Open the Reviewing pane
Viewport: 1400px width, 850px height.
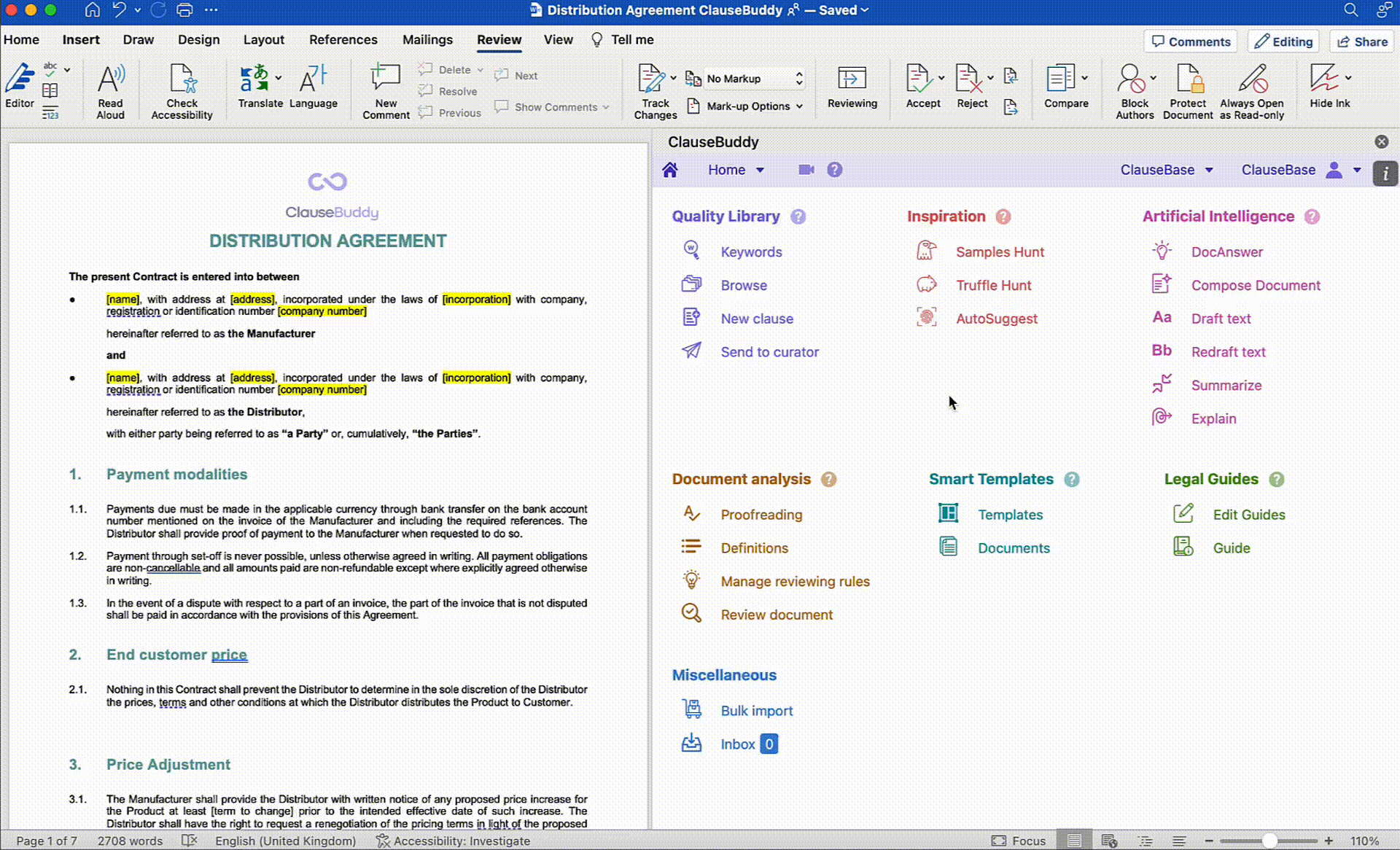coord(852,86)
